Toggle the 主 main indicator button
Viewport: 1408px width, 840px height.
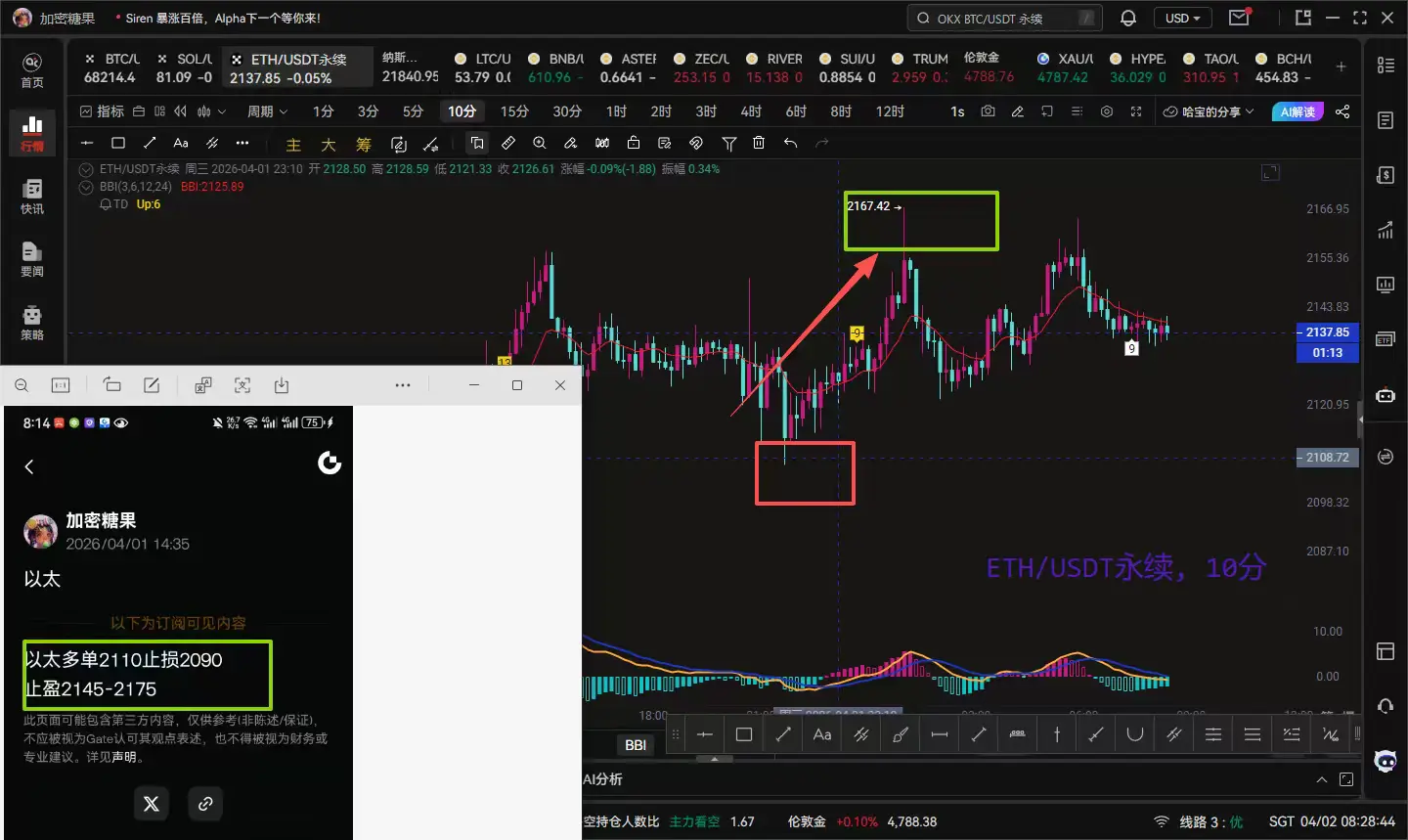coord(293,145)
